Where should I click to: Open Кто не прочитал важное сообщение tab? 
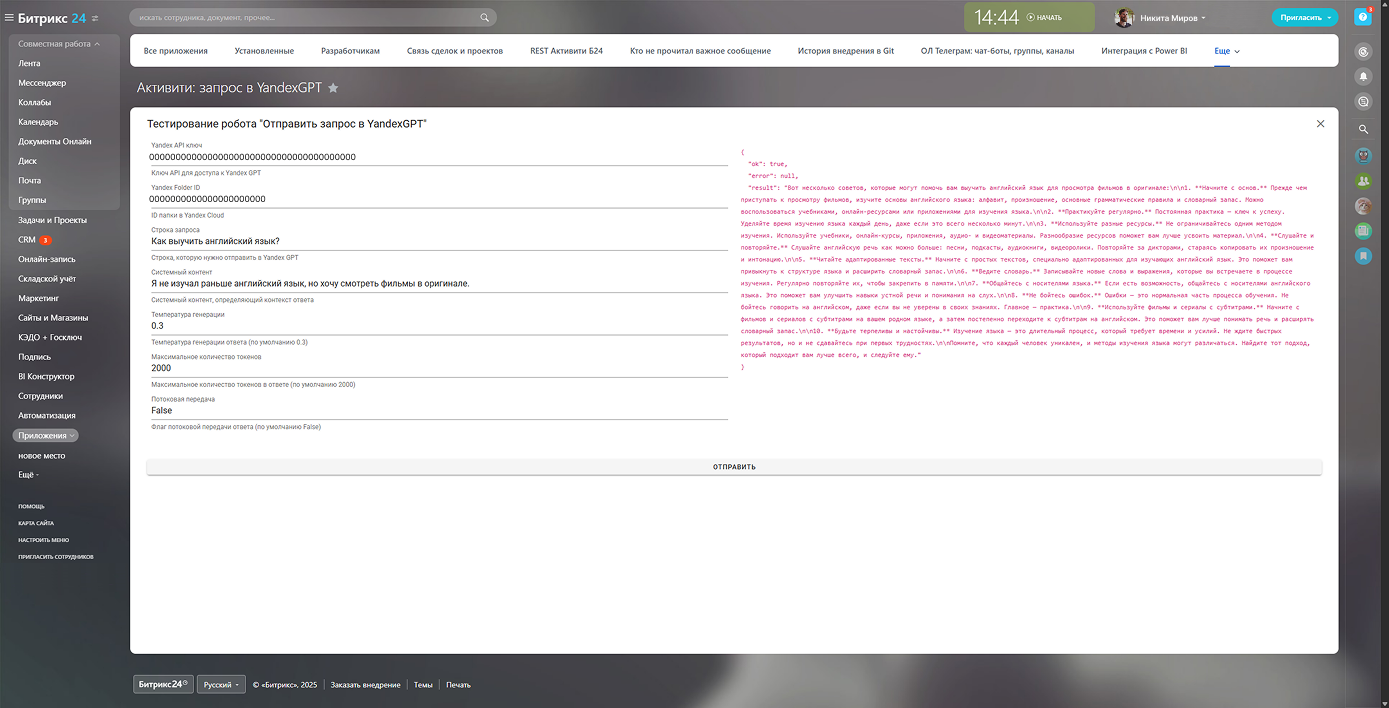click(700, 51)
